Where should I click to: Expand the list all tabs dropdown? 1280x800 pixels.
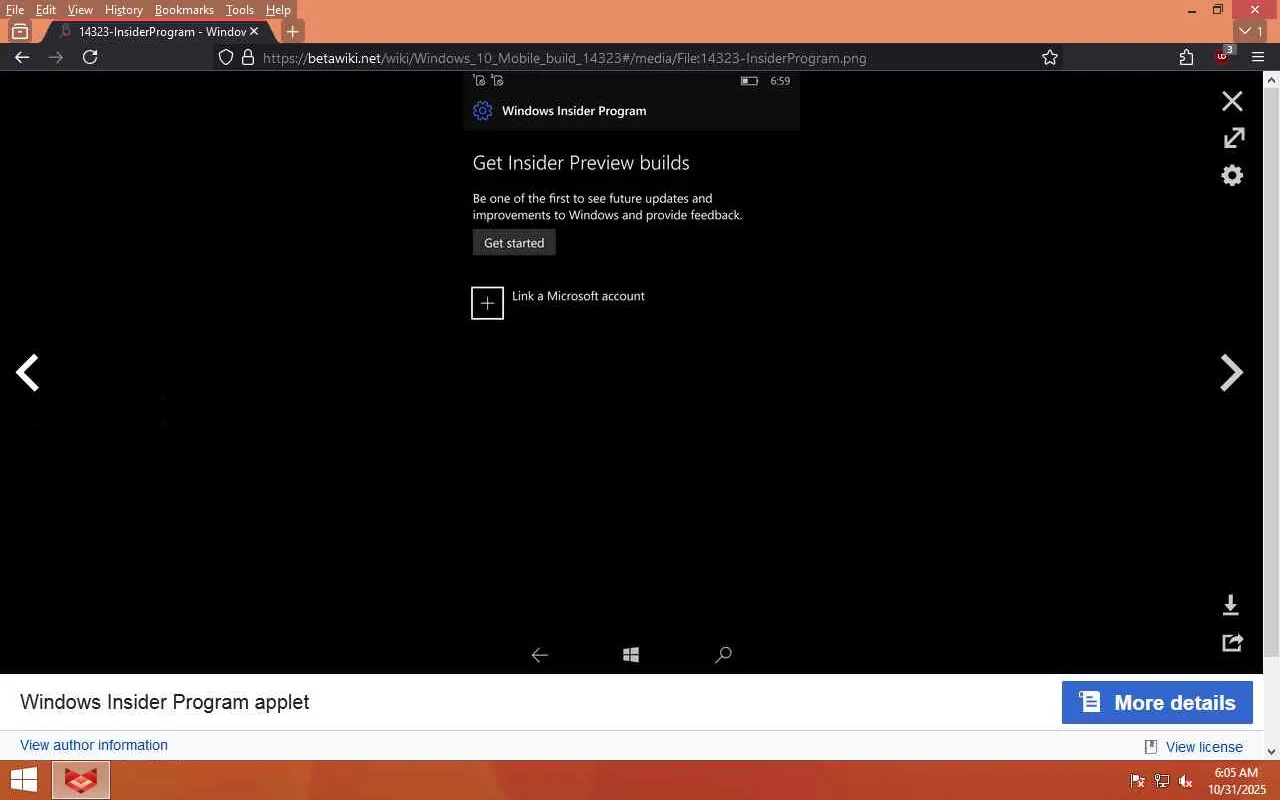(1251, 31)
